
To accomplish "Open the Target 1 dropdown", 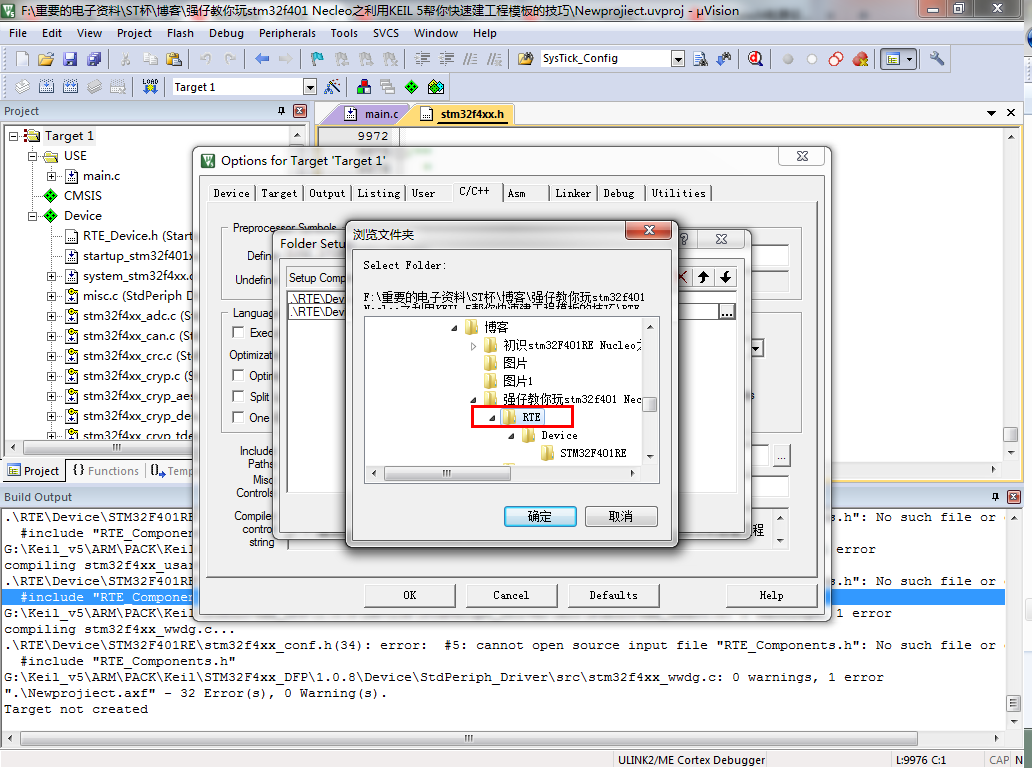I will [309, 87].
